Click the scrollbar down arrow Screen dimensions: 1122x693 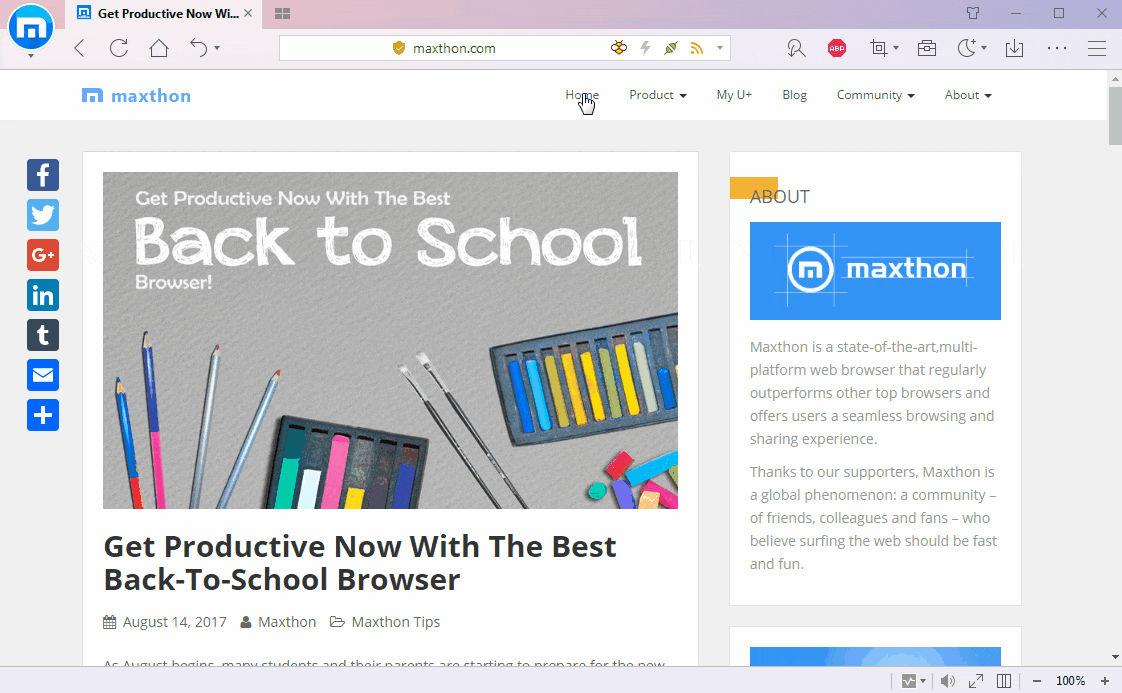(1115, 657)
